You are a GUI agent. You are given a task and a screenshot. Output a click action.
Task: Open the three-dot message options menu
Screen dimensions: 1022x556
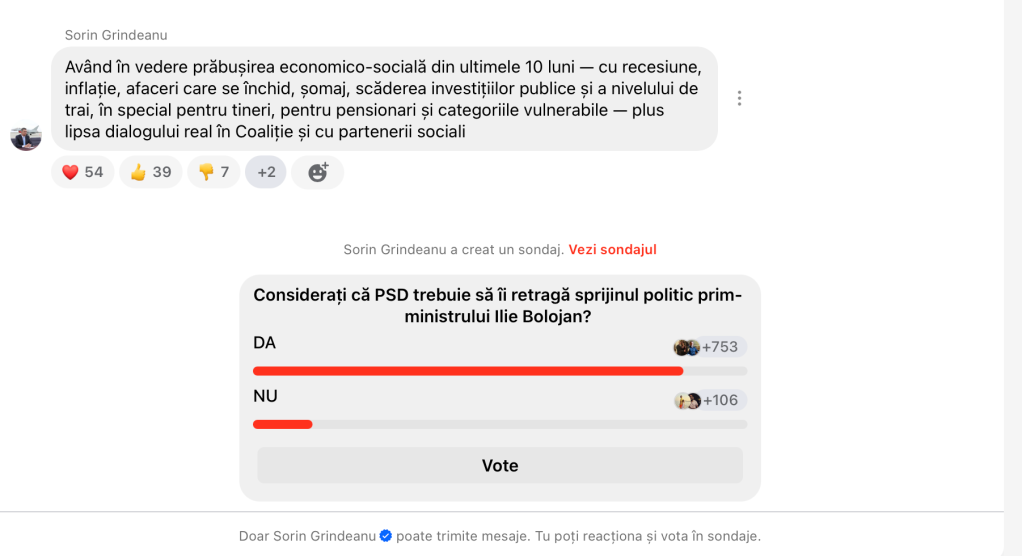pos(739,98)
